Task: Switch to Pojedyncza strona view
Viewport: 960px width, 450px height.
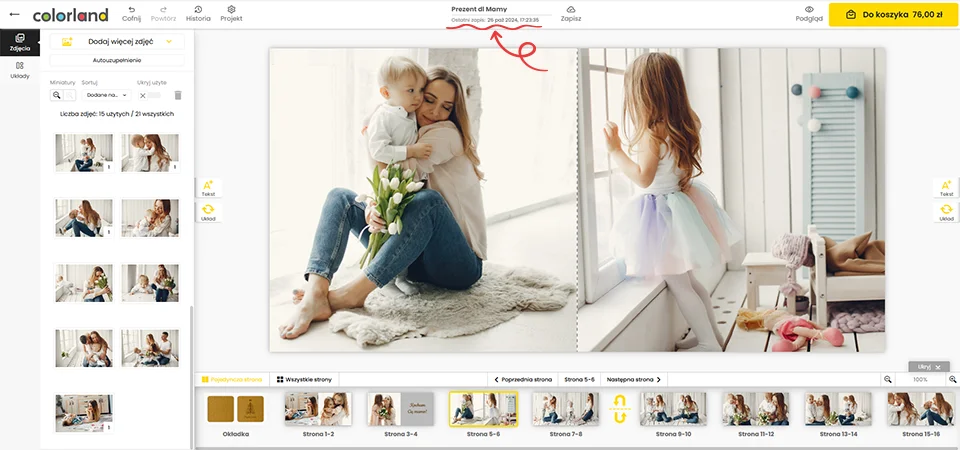Action: (x=232, y=380)
